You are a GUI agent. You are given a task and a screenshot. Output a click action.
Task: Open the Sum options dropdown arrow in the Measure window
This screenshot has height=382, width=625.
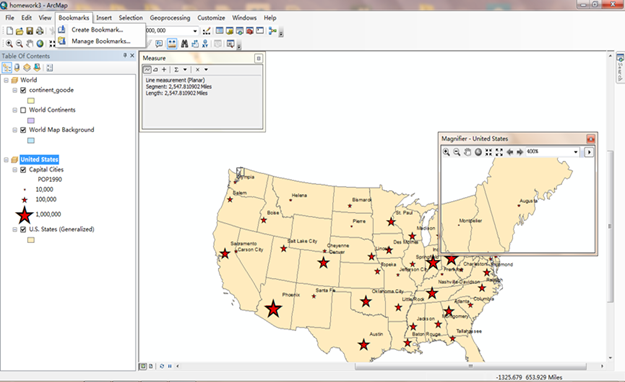tap(185, 69)
